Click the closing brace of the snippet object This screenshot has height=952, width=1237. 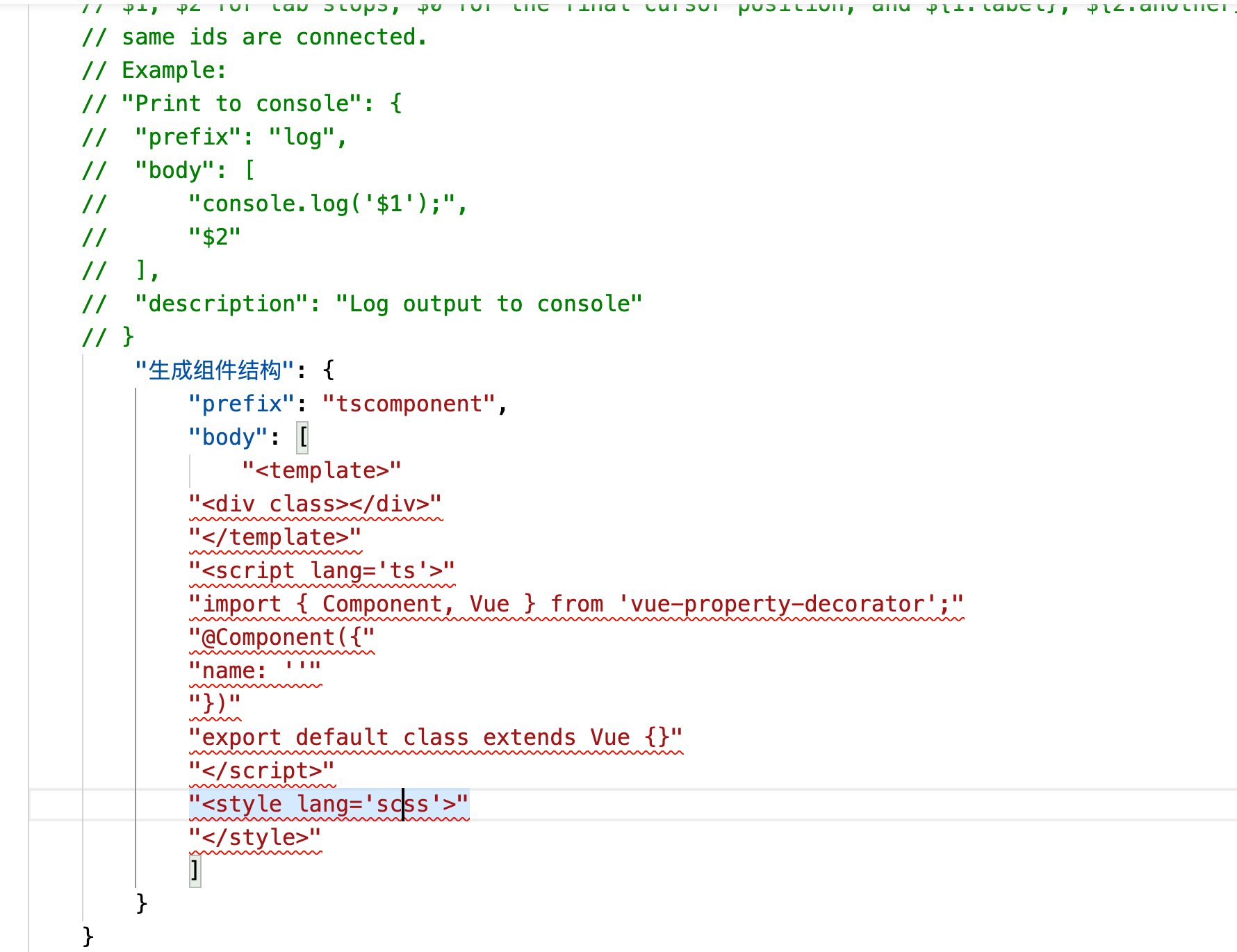coord(142,904)
